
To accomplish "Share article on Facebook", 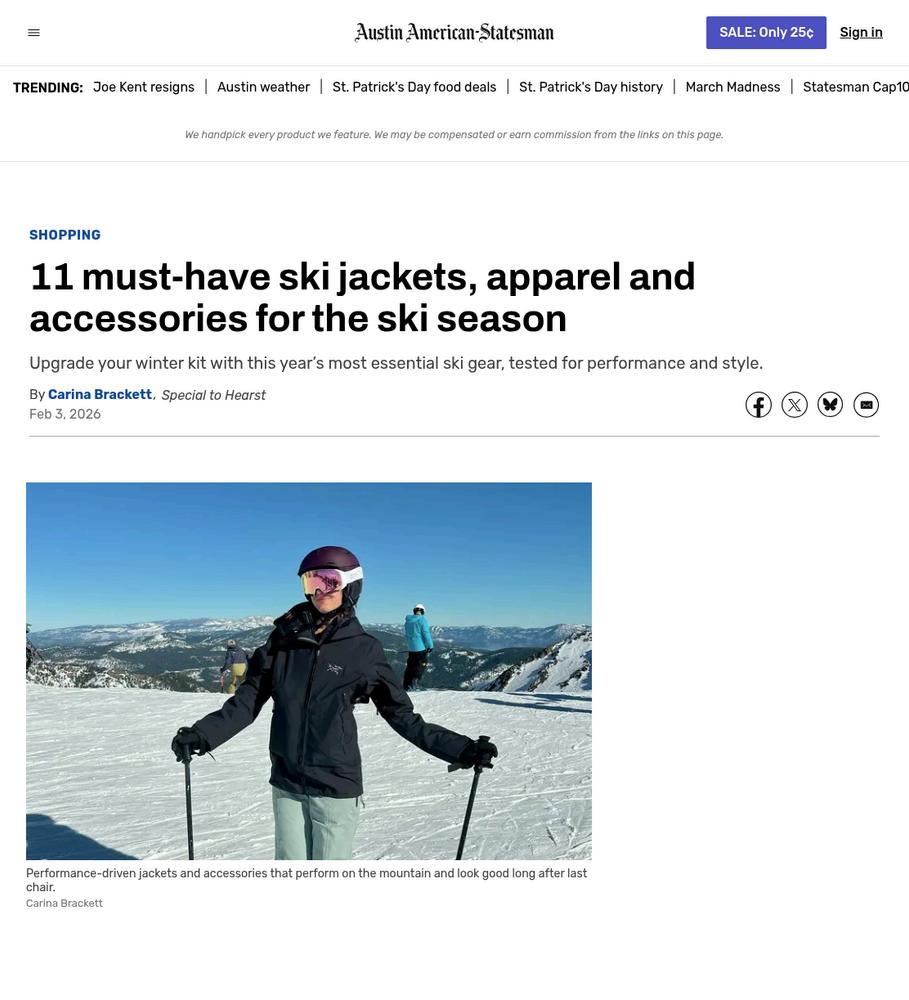I will [x=758, y=405].
